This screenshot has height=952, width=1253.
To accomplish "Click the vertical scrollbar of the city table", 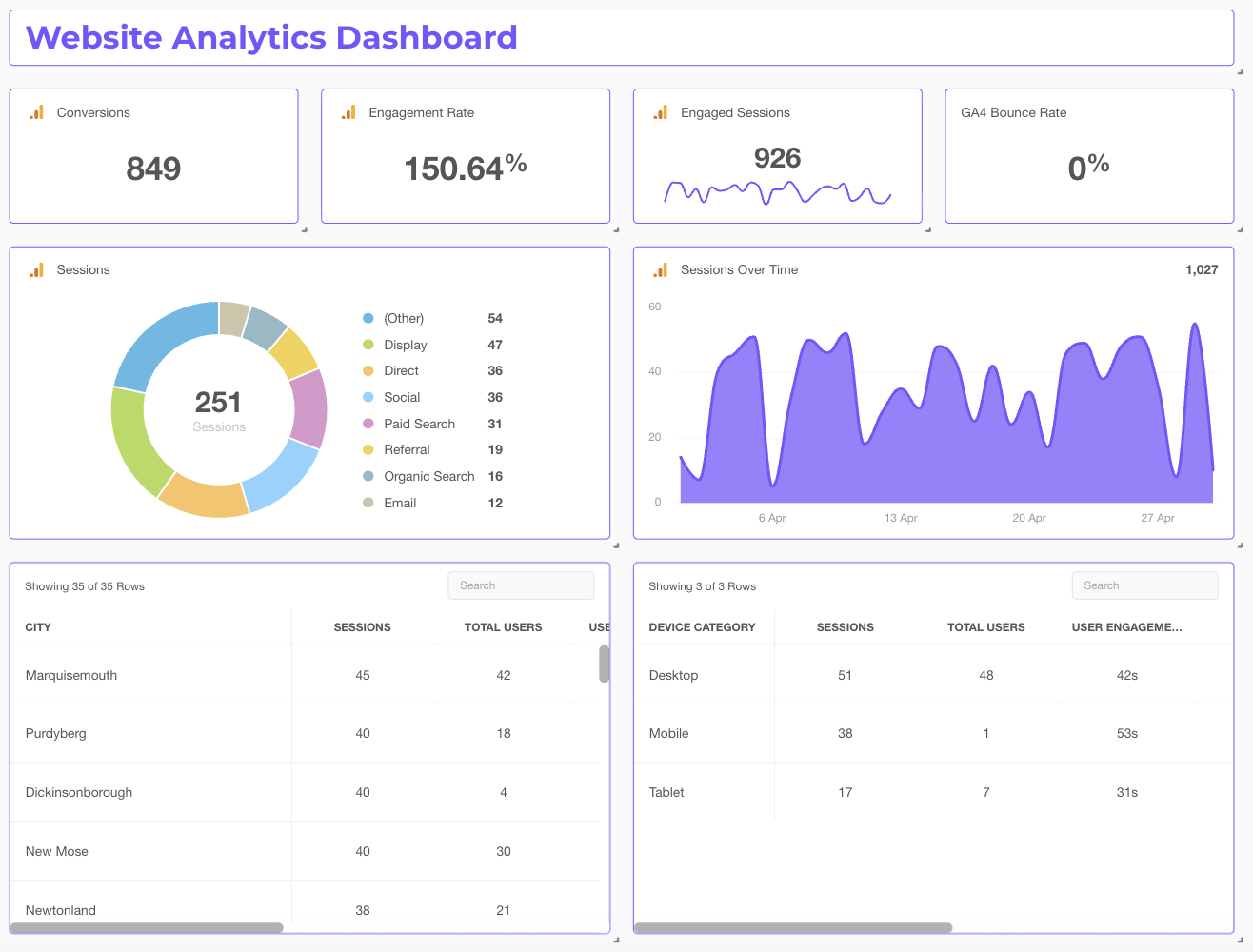I will point(604,664).
